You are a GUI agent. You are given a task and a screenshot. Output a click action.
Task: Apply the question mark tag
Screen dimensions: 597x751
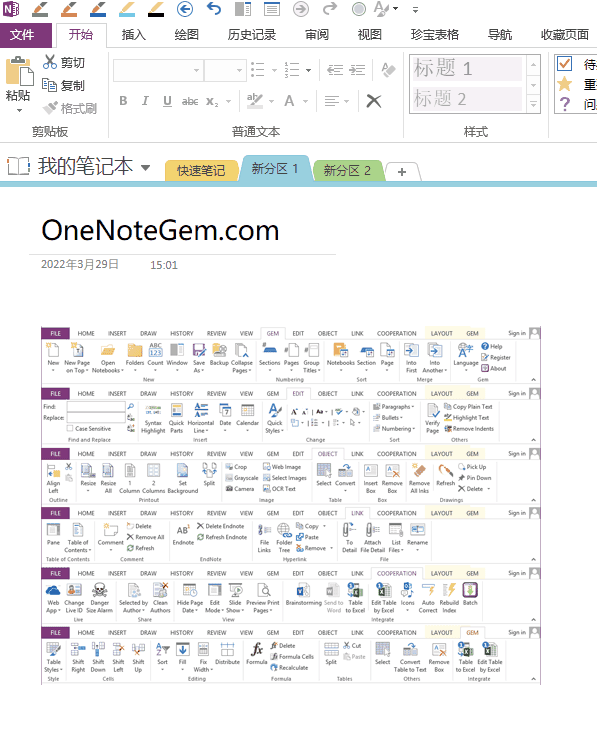click(565, 104)
